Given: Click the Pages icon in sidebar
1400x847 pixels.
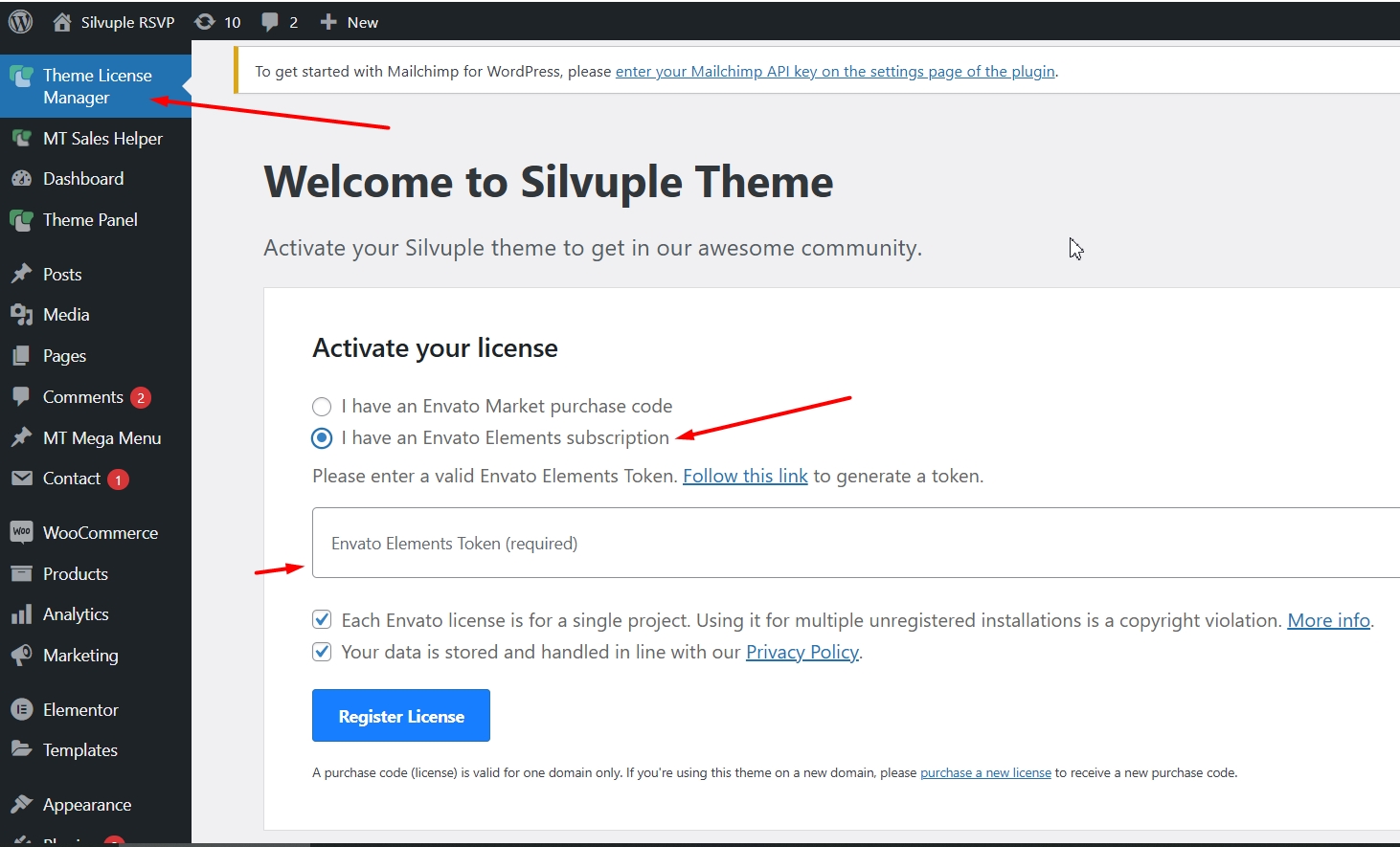Looking at the screenshot, I should [21, 356].
